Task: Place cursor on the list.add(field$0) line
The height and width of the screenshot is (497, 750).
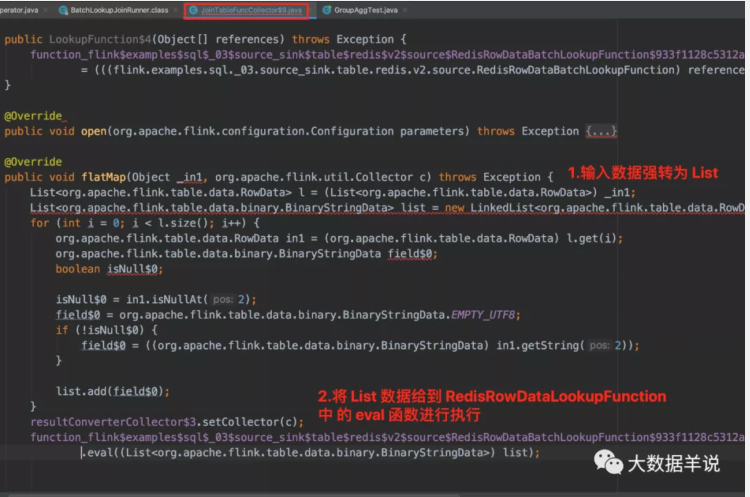Action: pos(112,391)
